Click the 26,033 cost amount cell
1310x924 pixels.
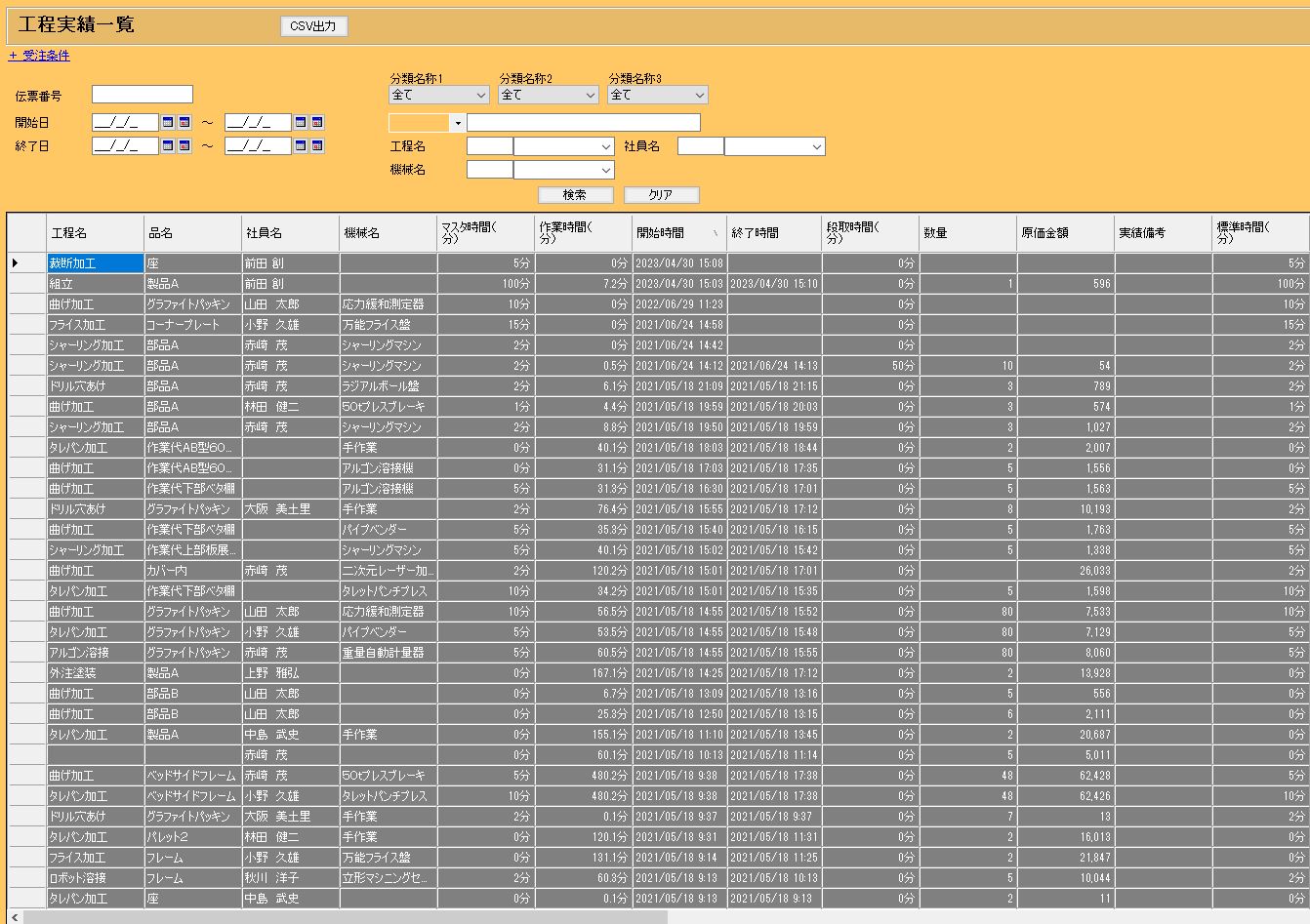(x=1066, y=571)
